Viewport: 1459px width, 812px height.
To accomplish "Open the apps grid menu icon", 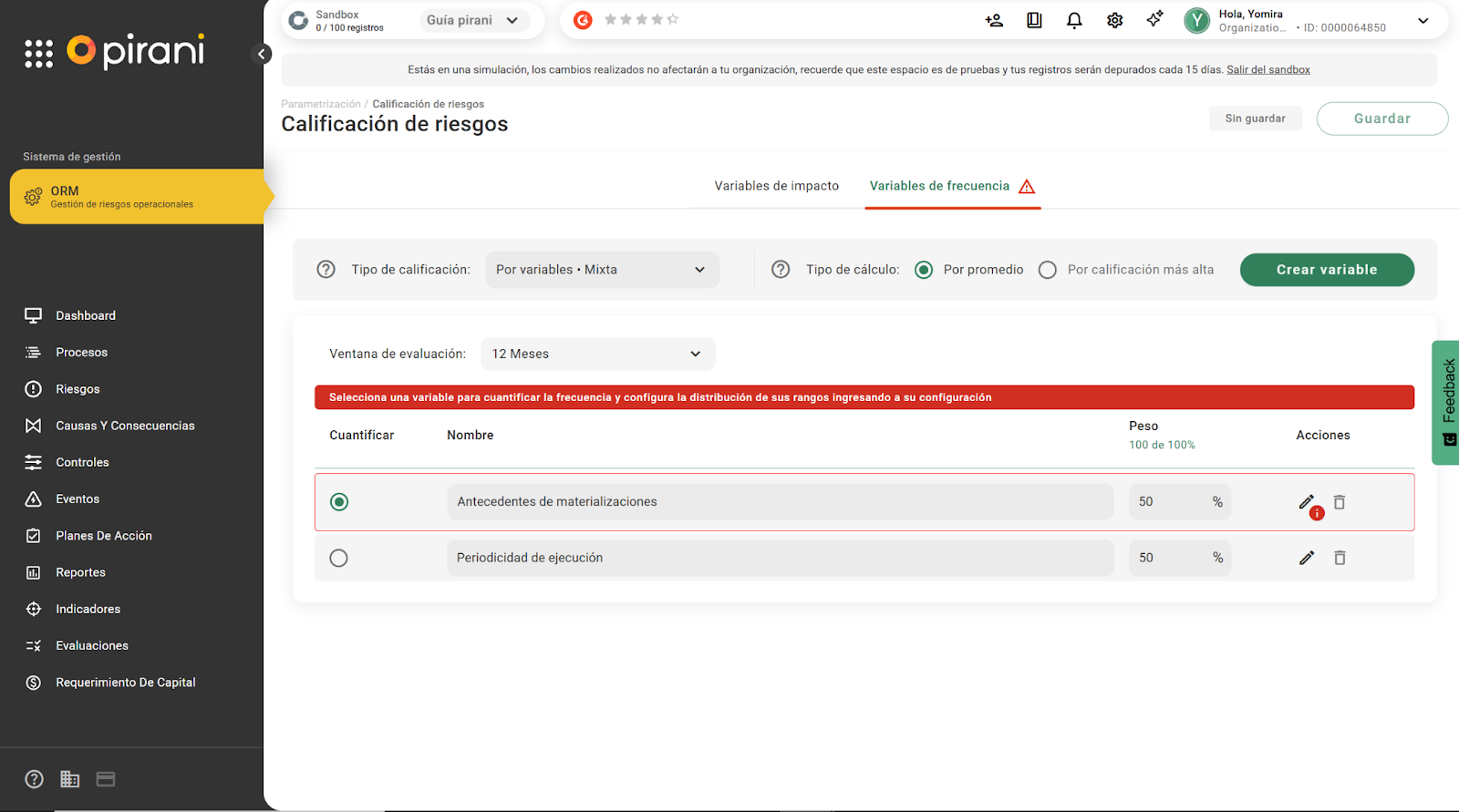I will 38,54.
